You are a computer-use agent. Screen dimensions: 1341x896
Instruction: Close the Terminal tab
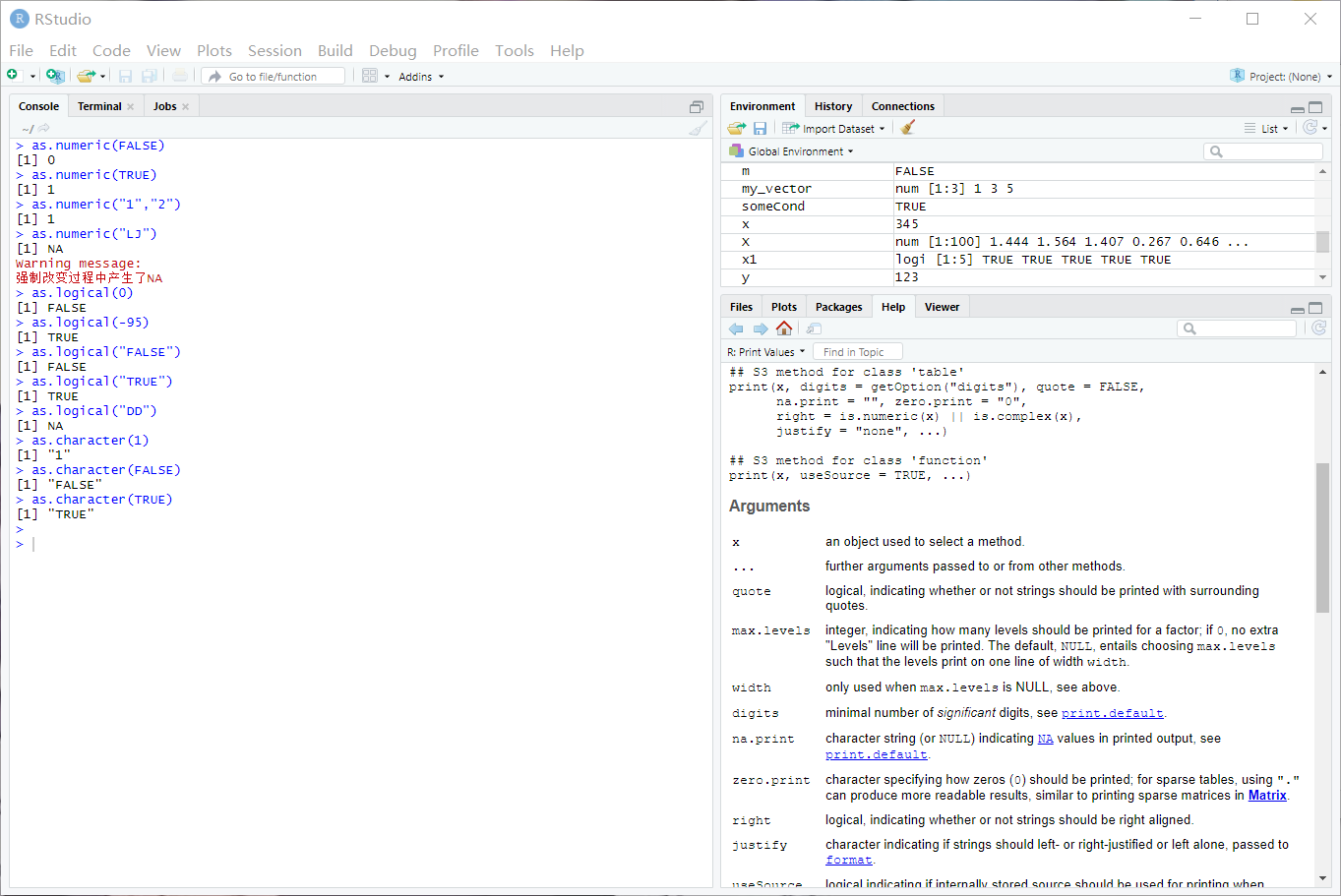point(130,106)
